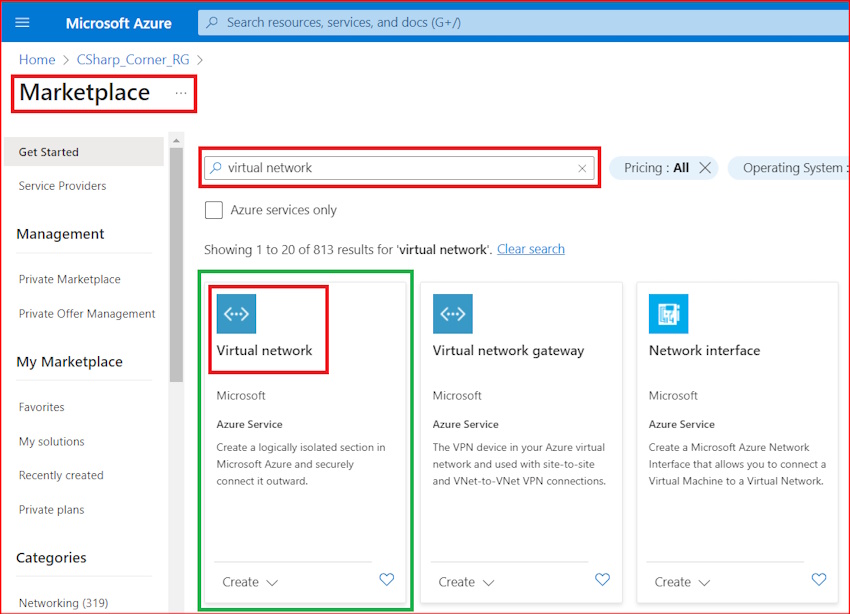Clear the marketplace search text with X
The image size is (850, 614).
(582, 168)
